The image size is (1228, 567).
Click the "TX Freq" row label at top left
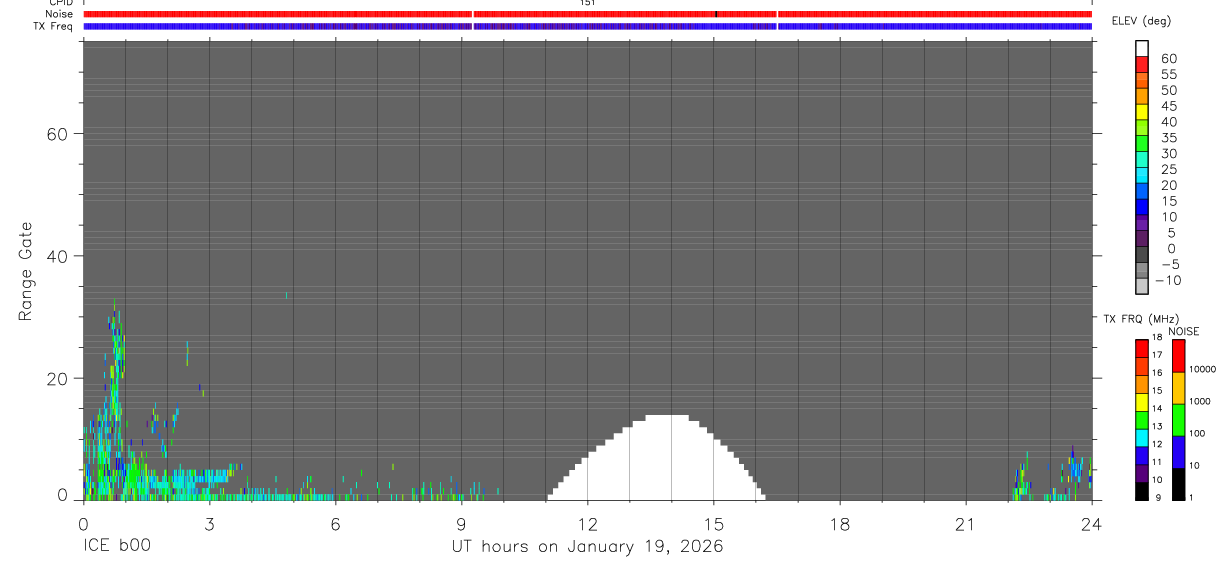click(x=54, y=26)
